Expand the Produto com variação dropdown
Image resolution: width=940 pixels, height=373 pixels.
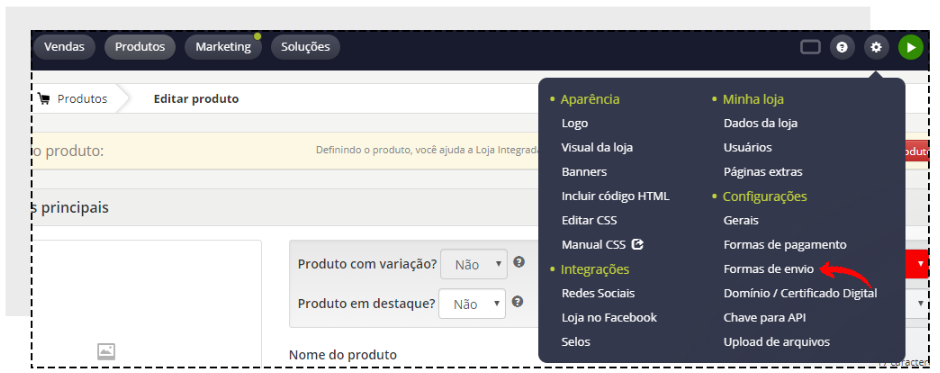[474, 264]
